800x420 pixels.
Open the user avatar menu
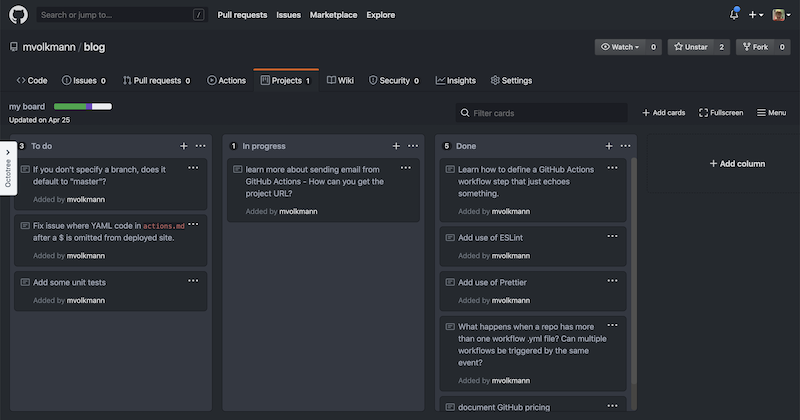point(781,15)
